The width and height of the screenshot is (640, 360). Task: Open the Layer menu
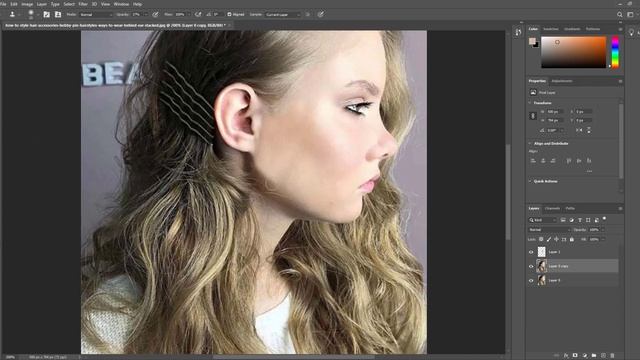point(42,4)
